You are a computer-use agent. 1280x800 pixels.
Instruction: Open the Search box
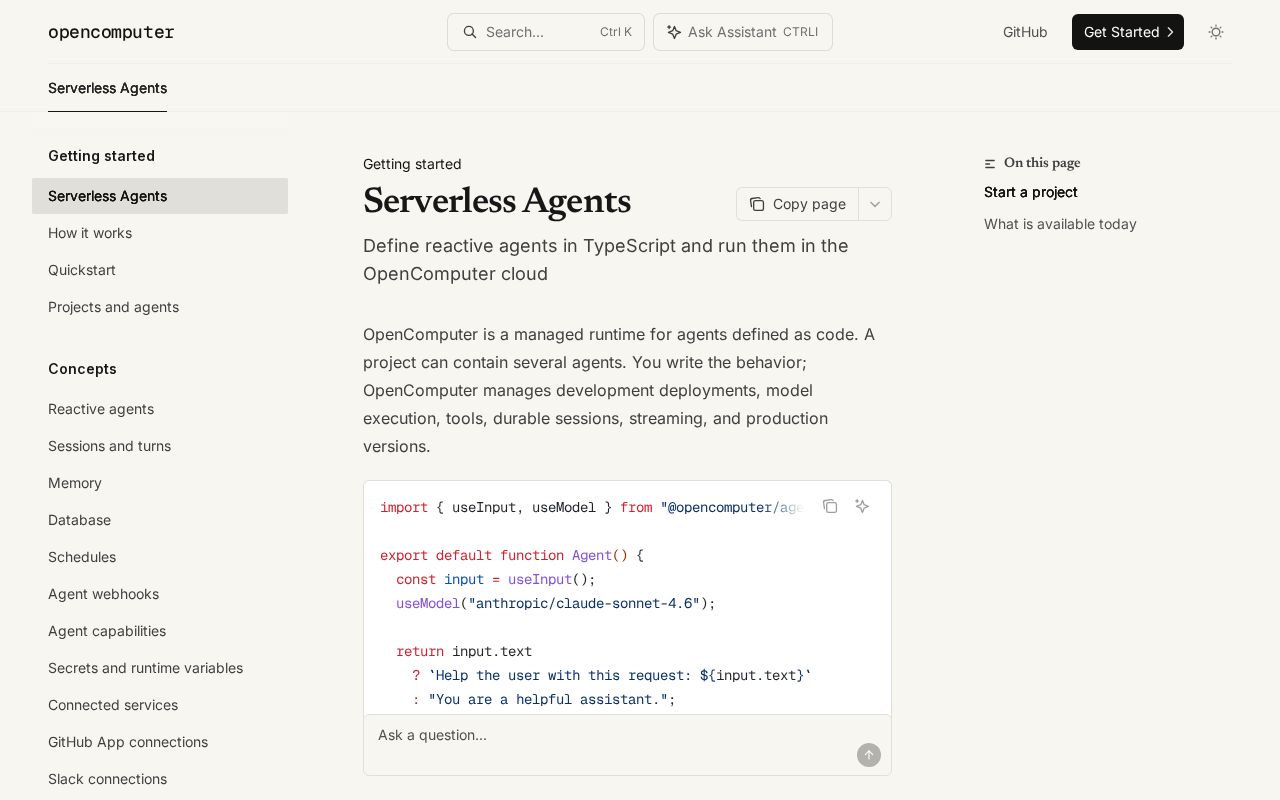click(546, 32)
